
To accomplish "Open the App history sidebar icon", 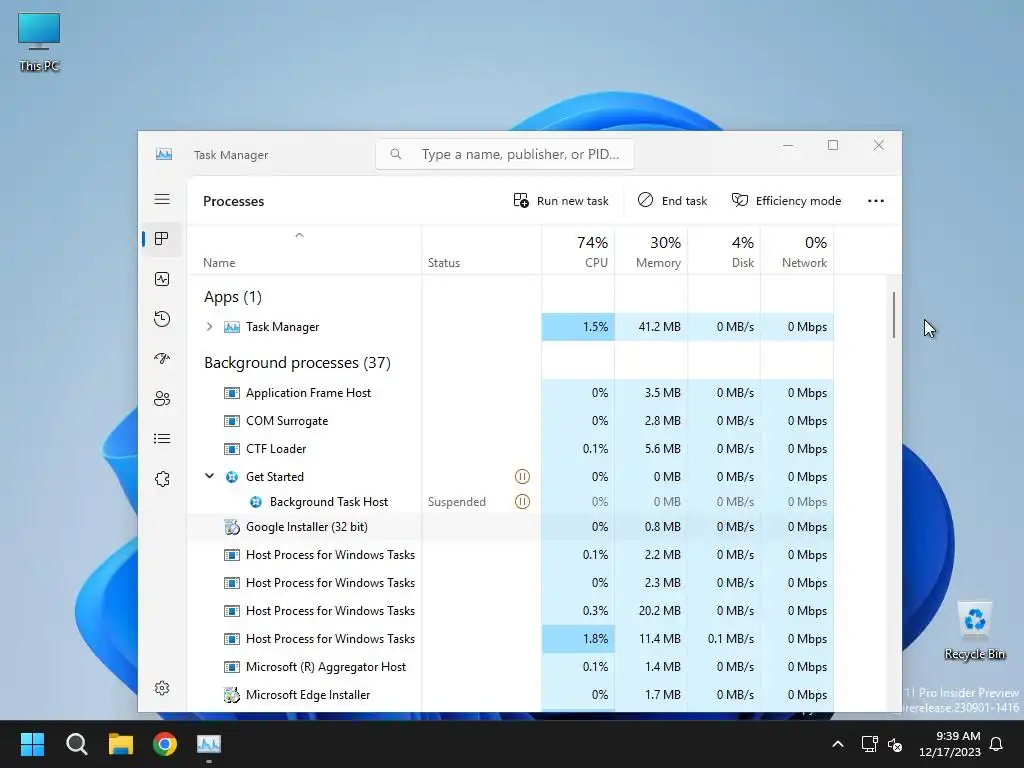I will (x=162, y=319).
